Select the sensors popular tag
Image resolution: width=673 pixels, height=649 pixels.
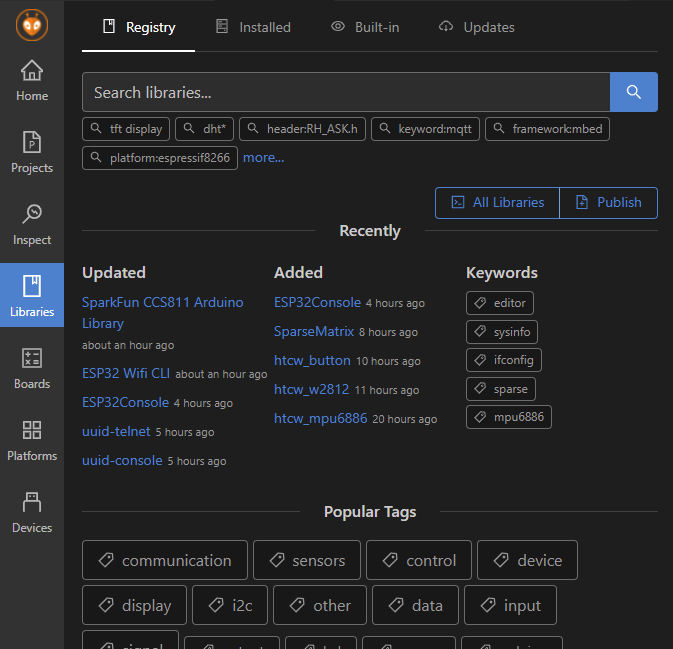pyautogui.click(x=306, y=560)
